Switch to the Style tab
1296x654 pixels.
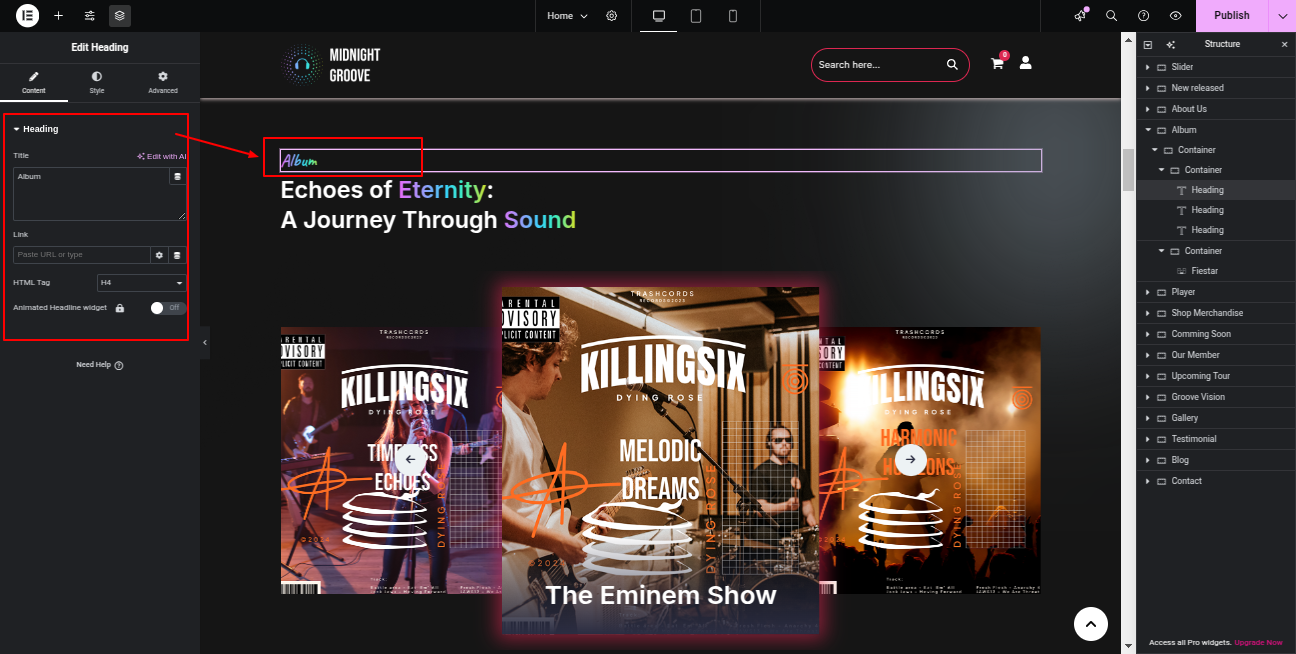pos(97,83)
